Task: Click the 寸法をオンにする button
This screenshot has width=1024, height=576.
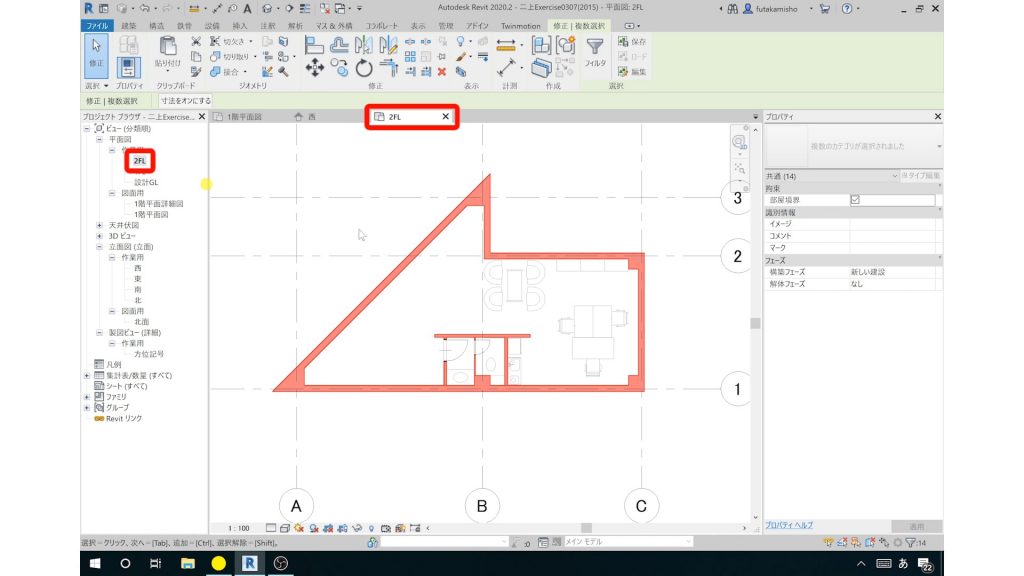Action: (185, 101)
